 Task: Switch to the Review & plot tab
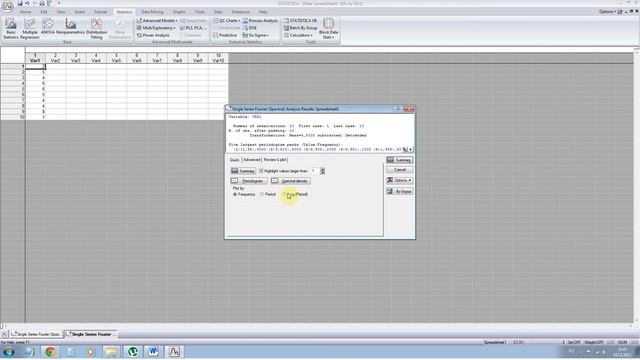275,160
